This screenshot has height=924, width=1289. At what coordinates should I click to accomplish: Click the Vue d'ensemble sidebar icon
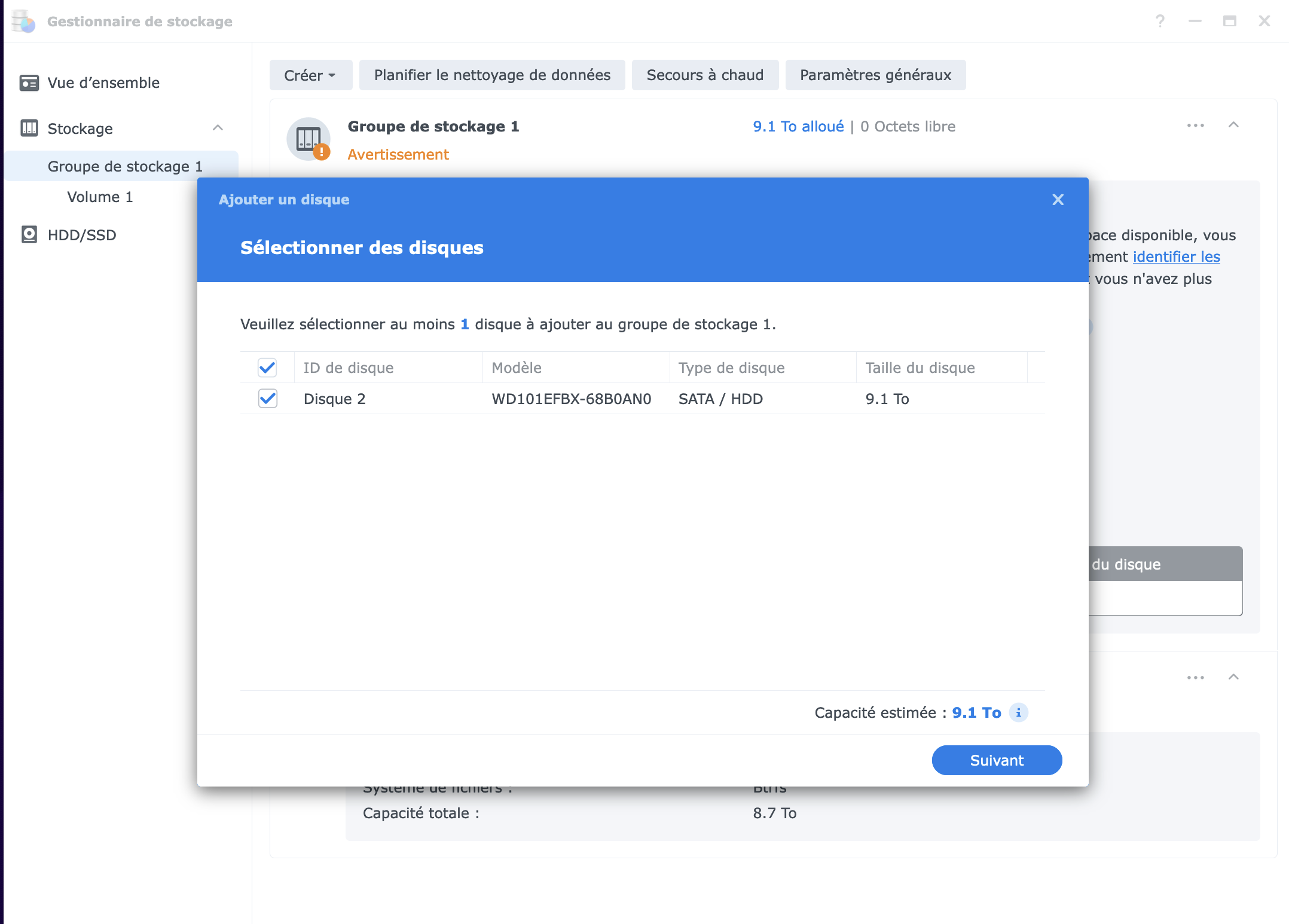[x=29, y=82]
